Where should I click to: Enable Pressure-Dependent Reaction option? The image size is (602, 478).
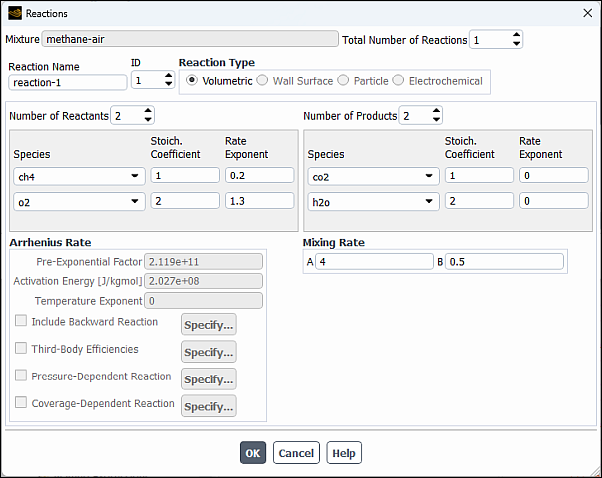click(x=21, y=377)
